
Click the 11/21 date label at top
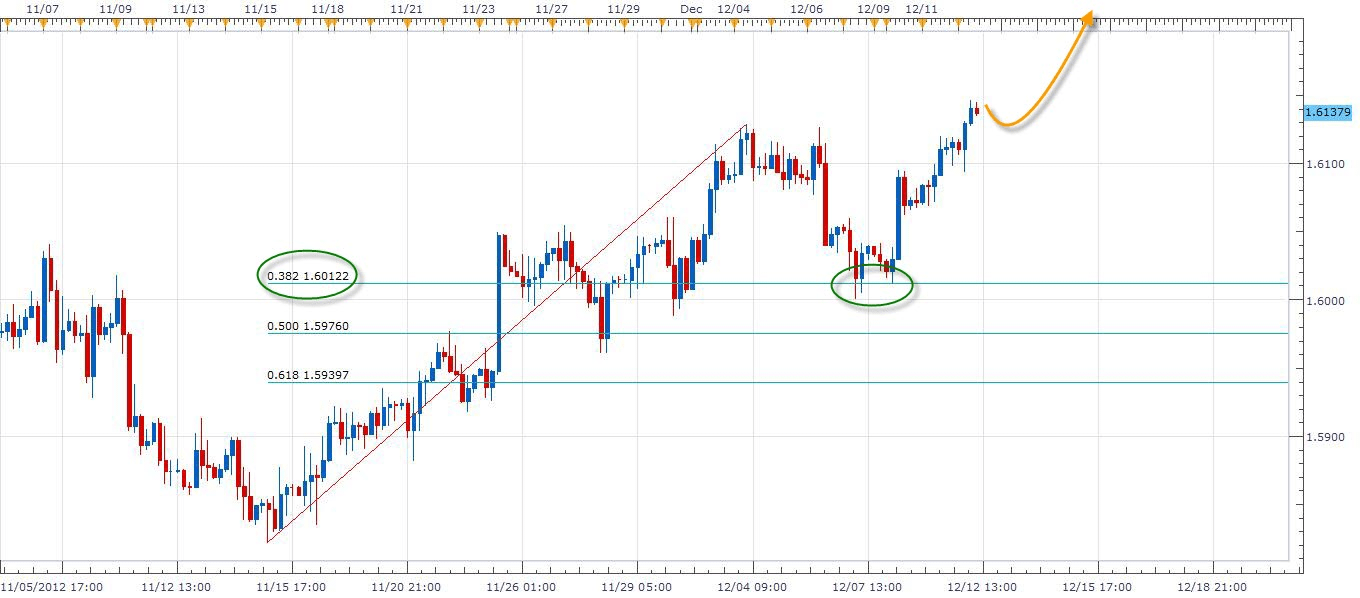pyautogui.click(x=406, y=8)
